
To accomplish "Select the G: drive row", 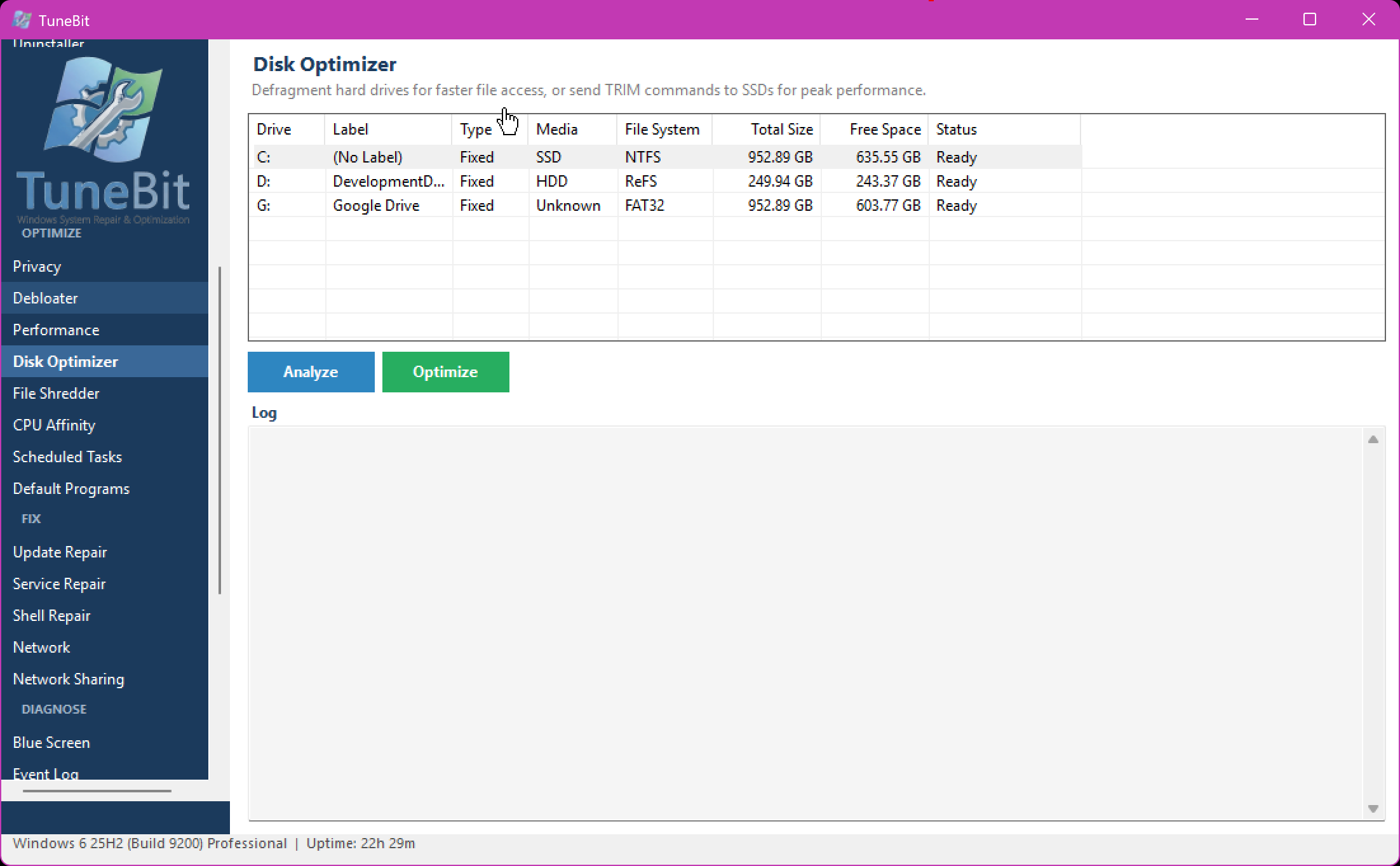I will (665, 205).
